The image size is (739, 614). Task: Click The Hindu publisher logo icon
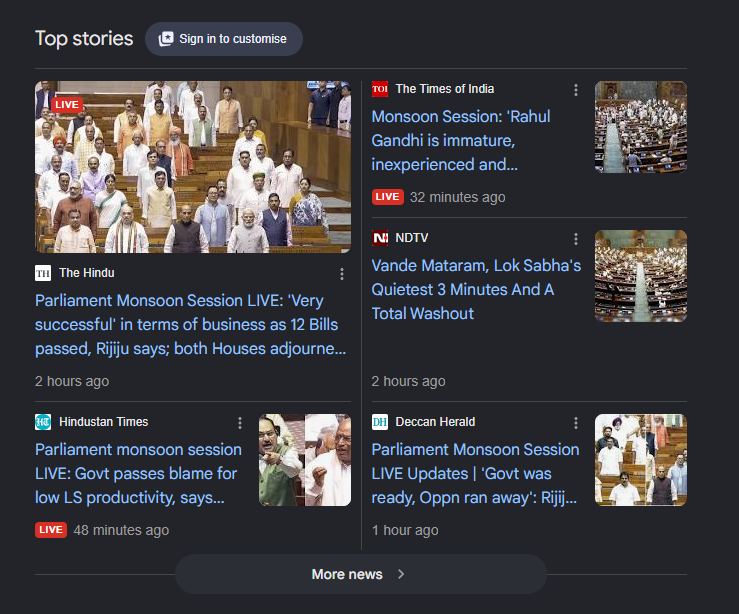tap(43, 273)
